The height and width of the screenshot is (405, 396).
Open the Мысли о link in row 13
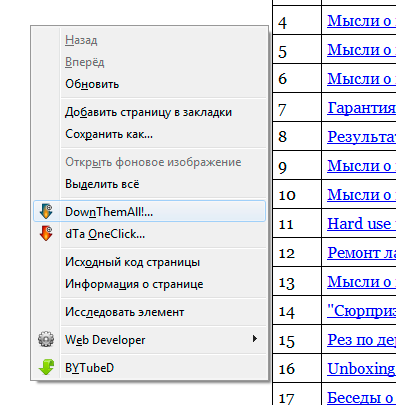pos(361,282)
